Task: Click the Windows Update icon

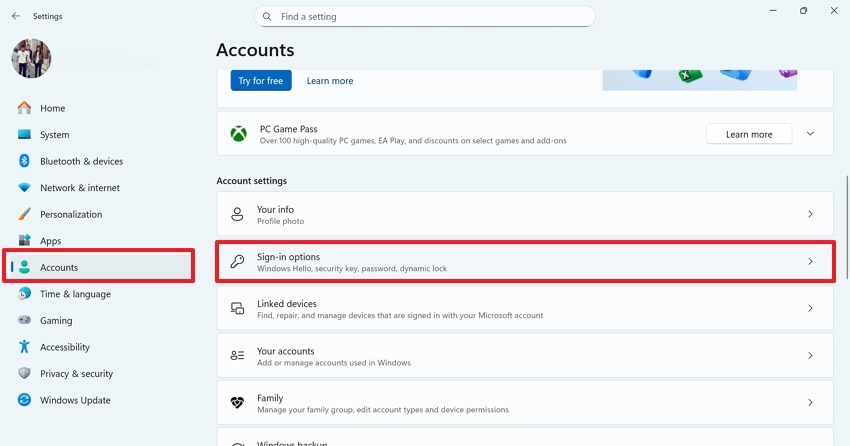Action: (x=24, y=400)
